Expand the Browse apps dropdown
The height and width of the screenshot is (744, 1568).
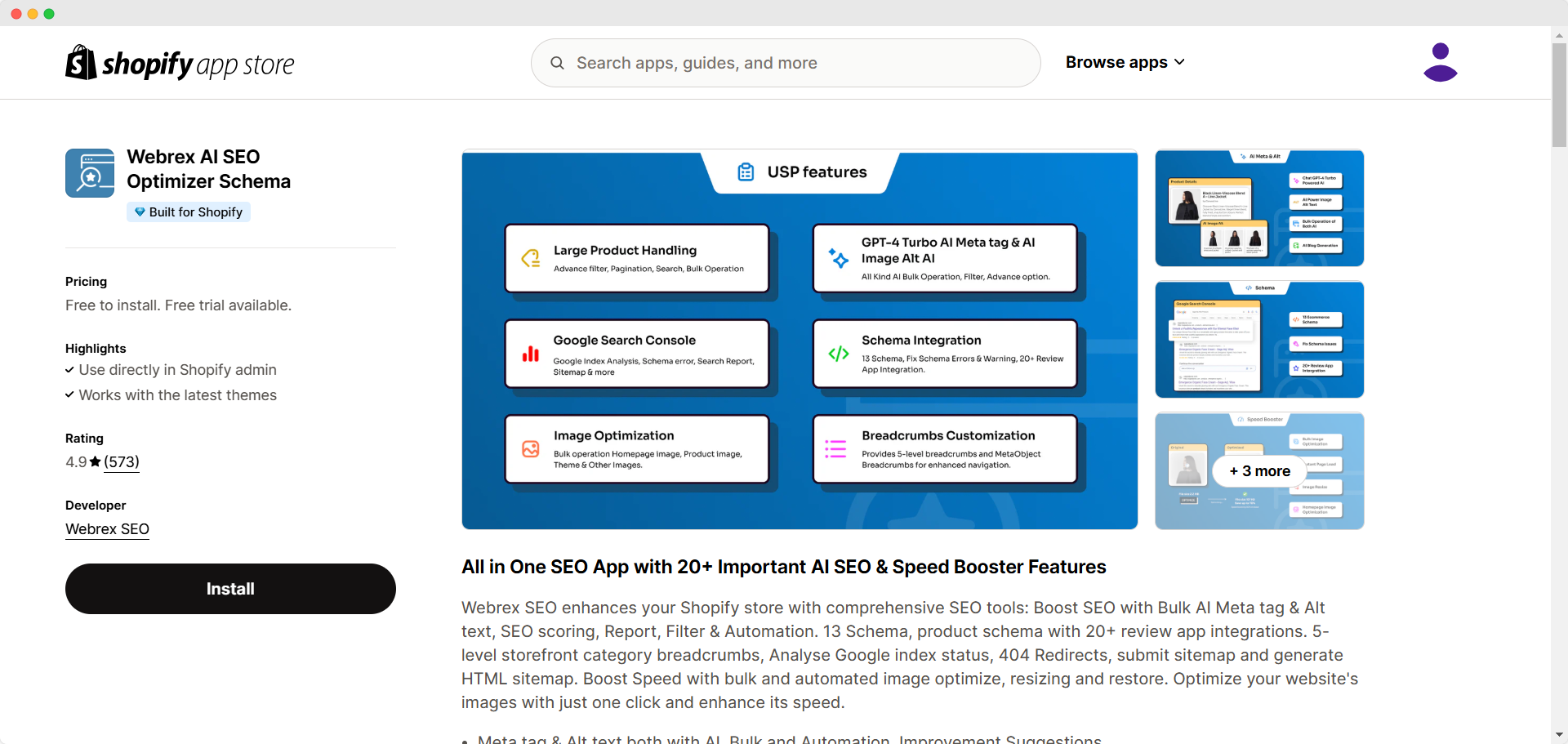point(1125,62)
